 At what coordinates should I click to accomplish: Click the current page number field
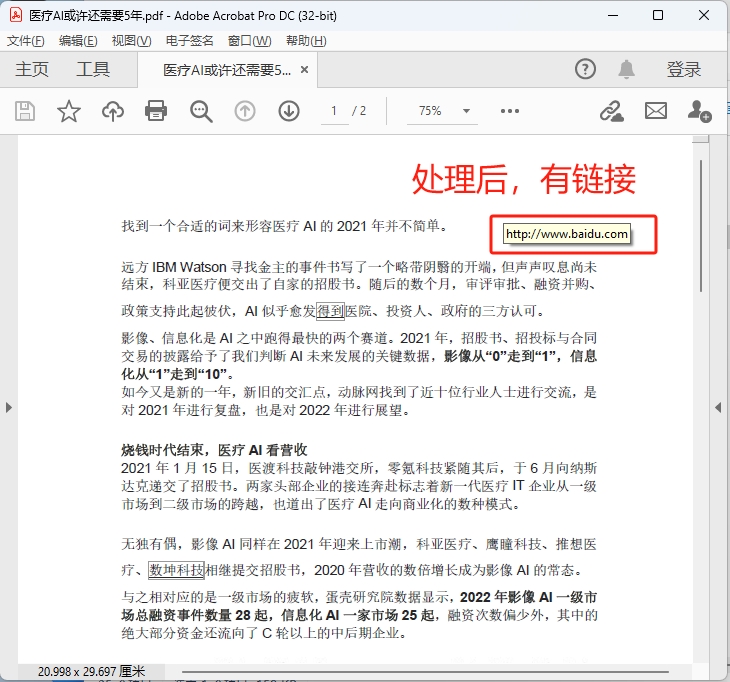point(334,111)
